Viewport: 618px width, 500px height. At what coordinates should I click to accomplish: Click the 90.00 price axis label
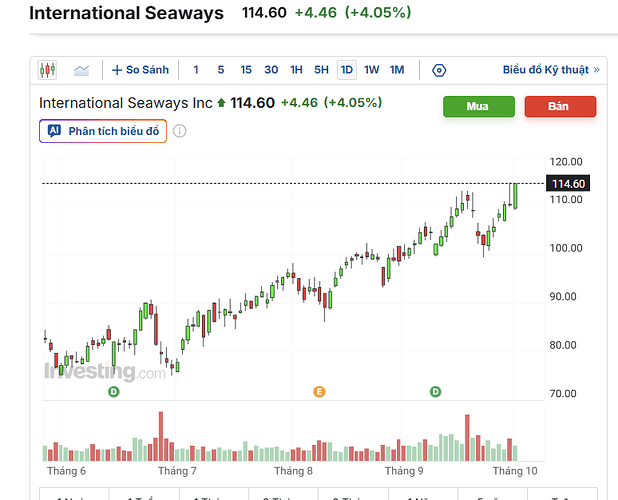pos(563,297)
